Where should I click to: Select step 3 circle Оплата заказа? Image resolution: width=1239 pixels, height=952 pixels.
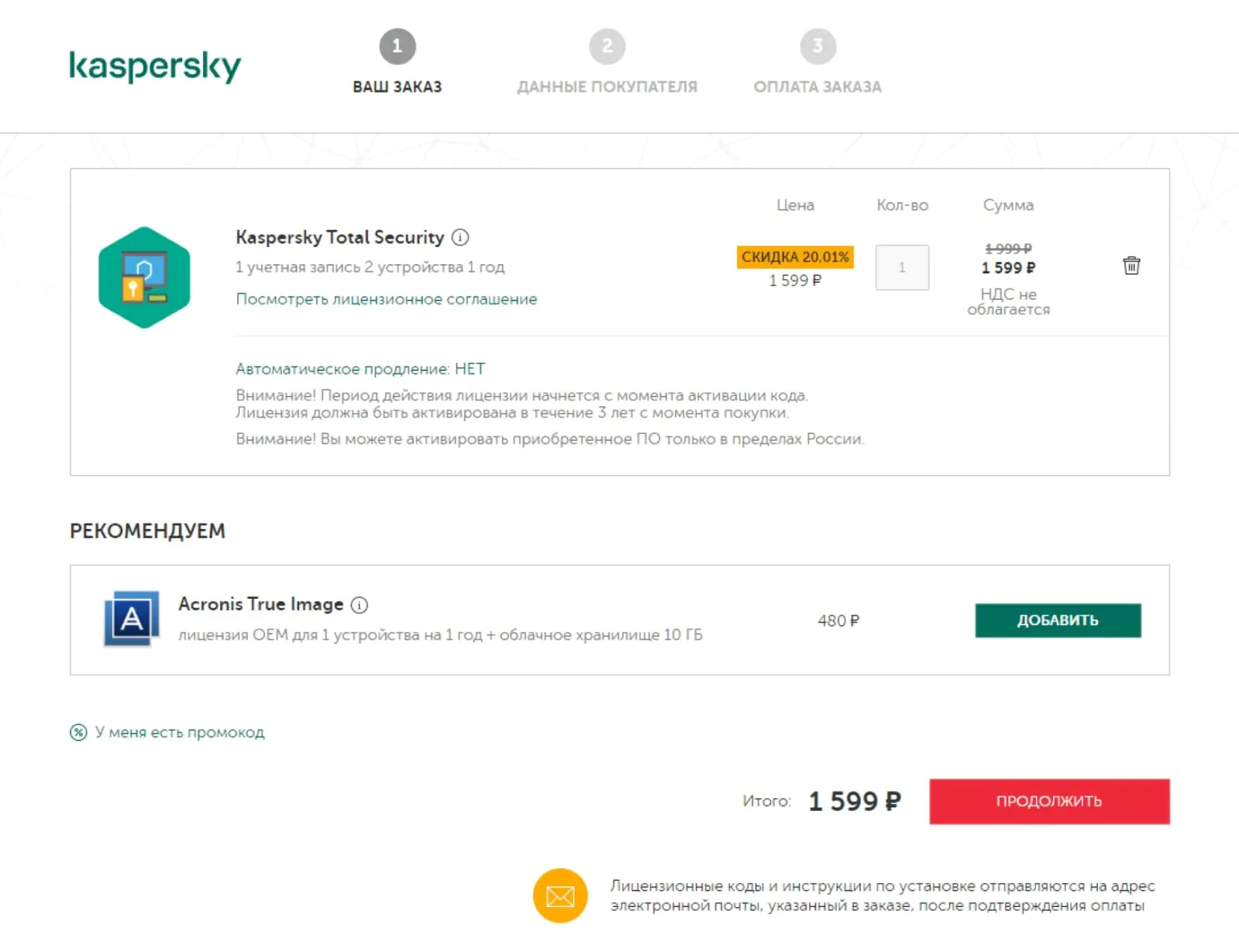pyautogui.click(x=818, y=46)
